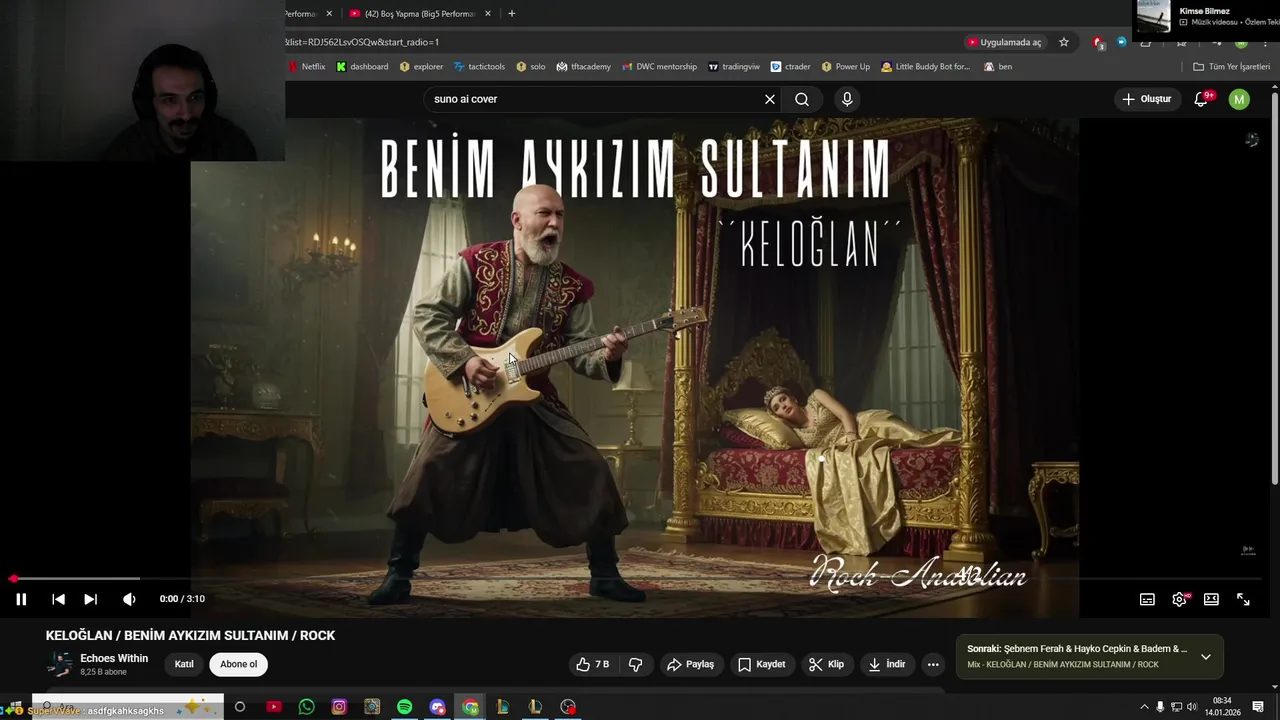Viewport: 1280px width, 720px height.
Task: Open the taskbar volume control
Action: [1192, 707]
